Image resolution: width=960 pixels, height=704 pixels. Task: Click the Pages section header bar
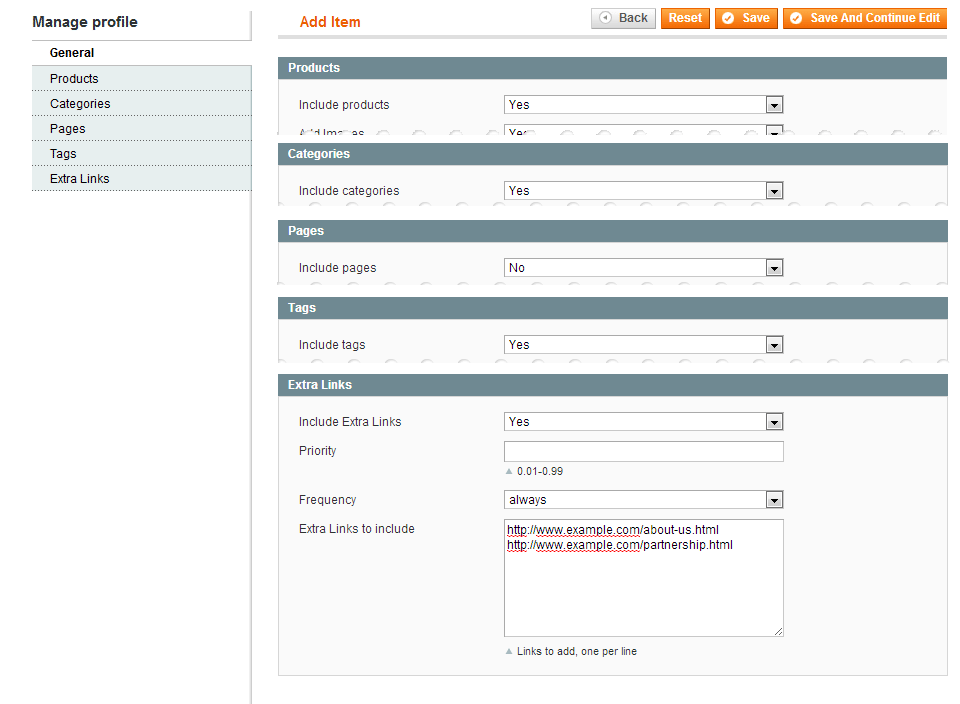point(612,231)
